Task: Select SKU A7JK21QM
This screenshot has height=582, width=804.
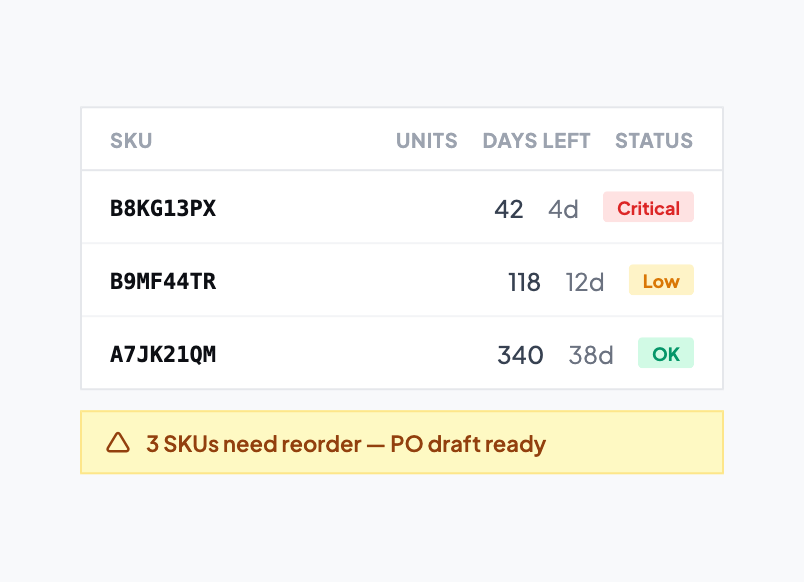Action: 163,354
